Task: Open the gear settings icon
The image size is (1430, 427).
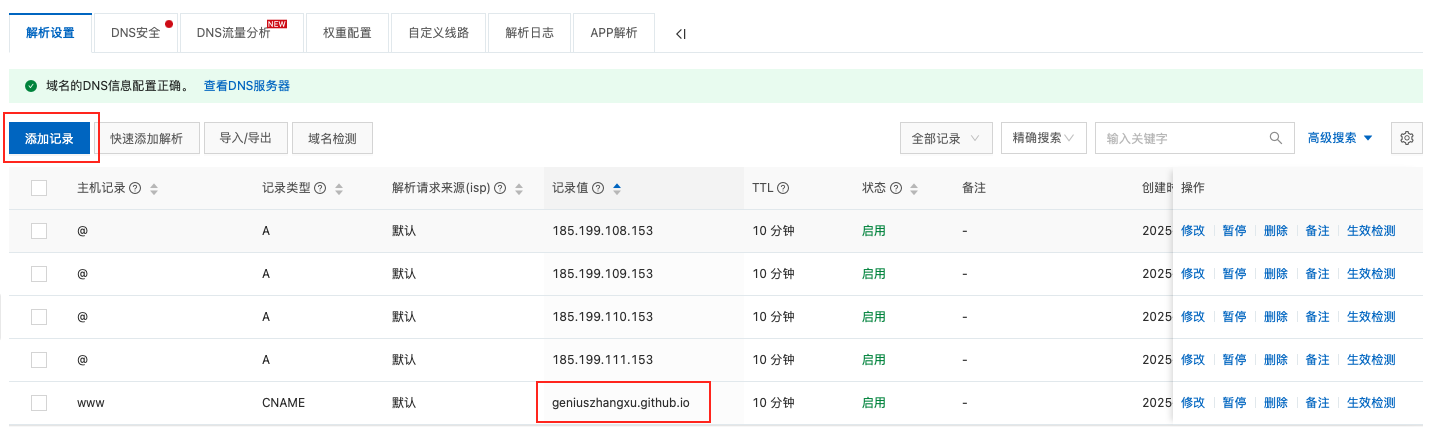Action: pyautogui.click(x=1407, y=138)
